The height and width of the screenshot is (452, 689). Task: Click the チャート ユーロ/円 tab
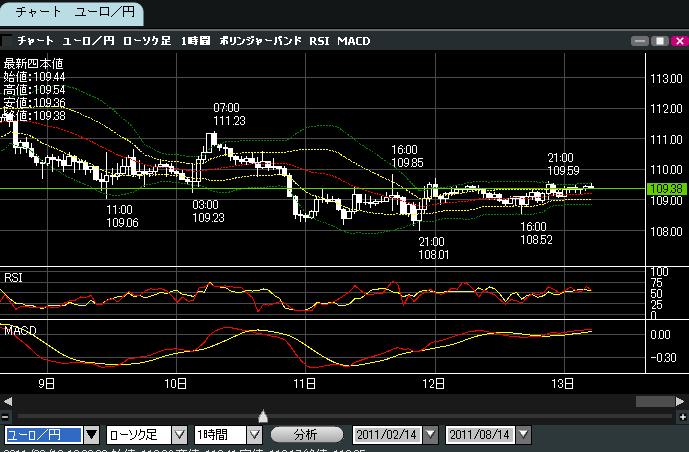tap(72, 13)
